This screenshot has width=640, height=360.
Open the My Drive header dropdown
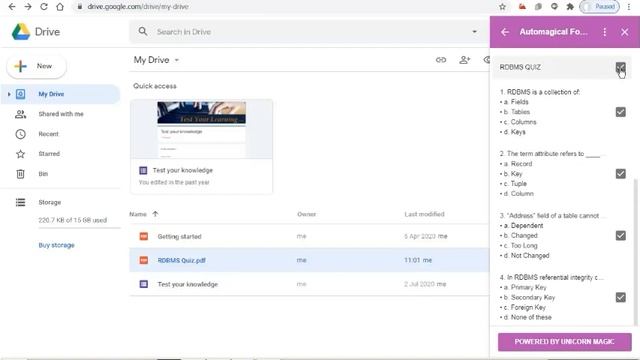coord(156,60)
